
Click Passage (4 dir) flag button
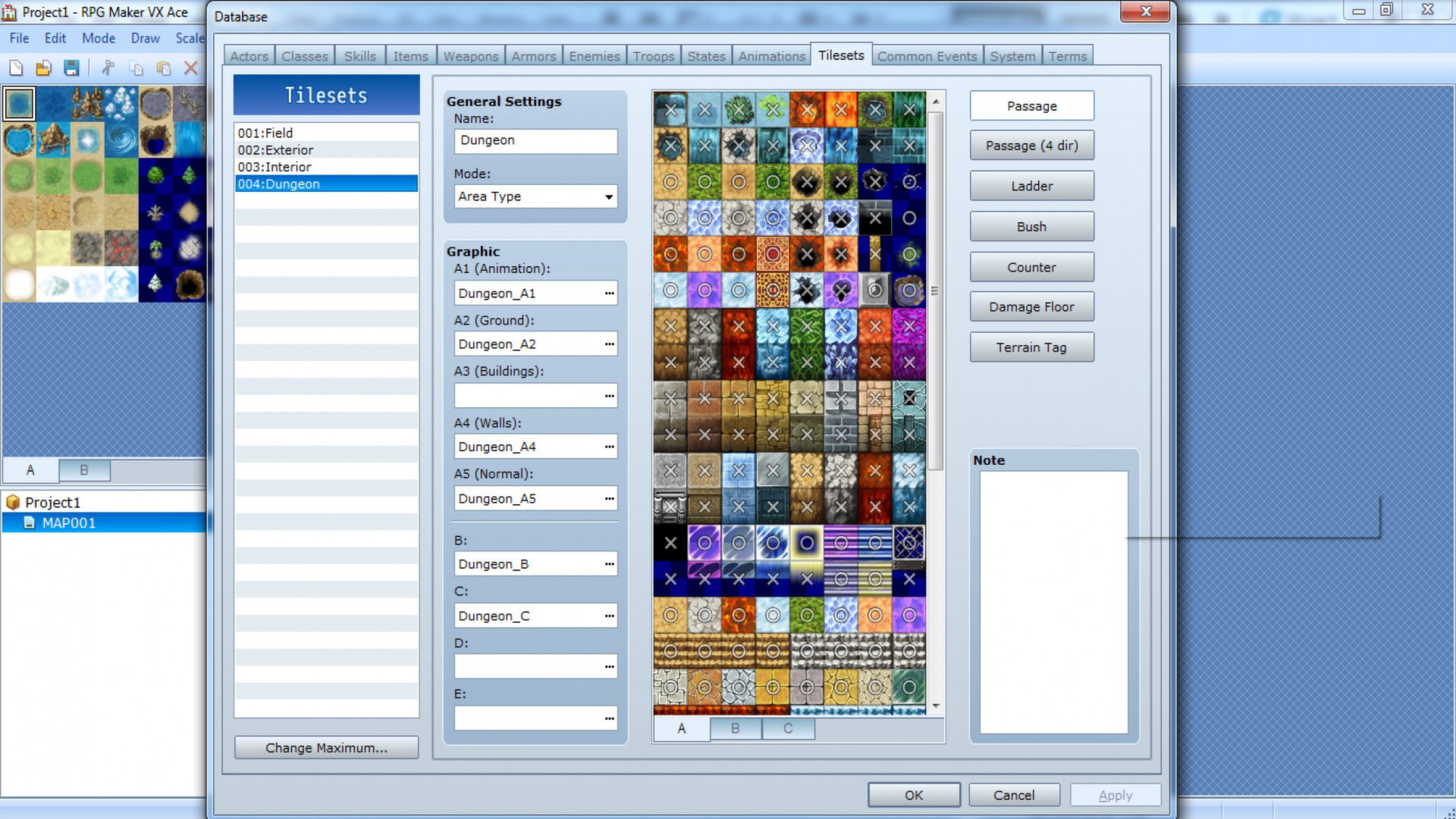pyautogui.click(x=1031, y=145)
